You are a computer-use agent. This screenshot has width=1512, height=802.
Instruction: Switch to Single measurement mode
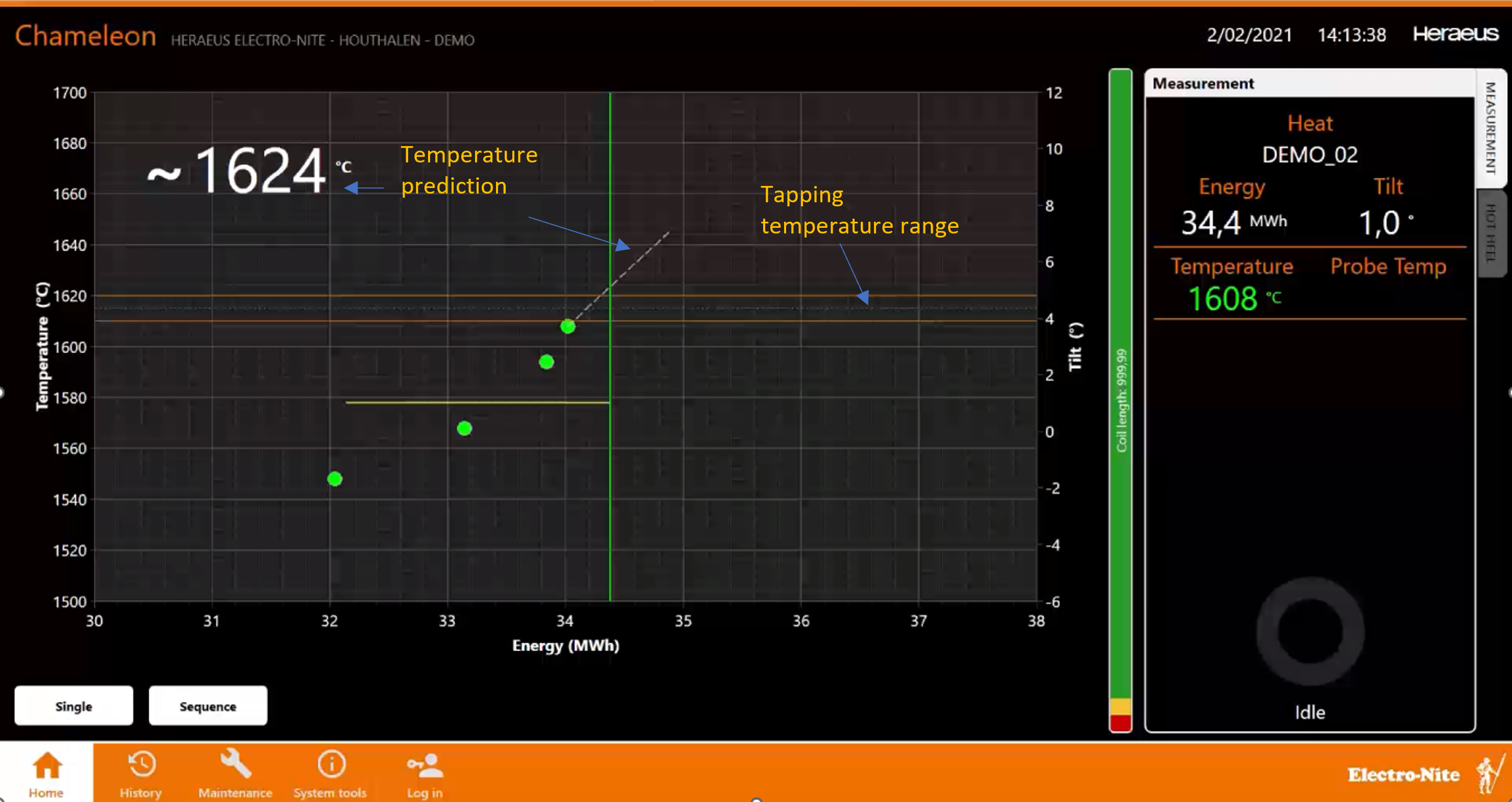click(x=74, y=706)
